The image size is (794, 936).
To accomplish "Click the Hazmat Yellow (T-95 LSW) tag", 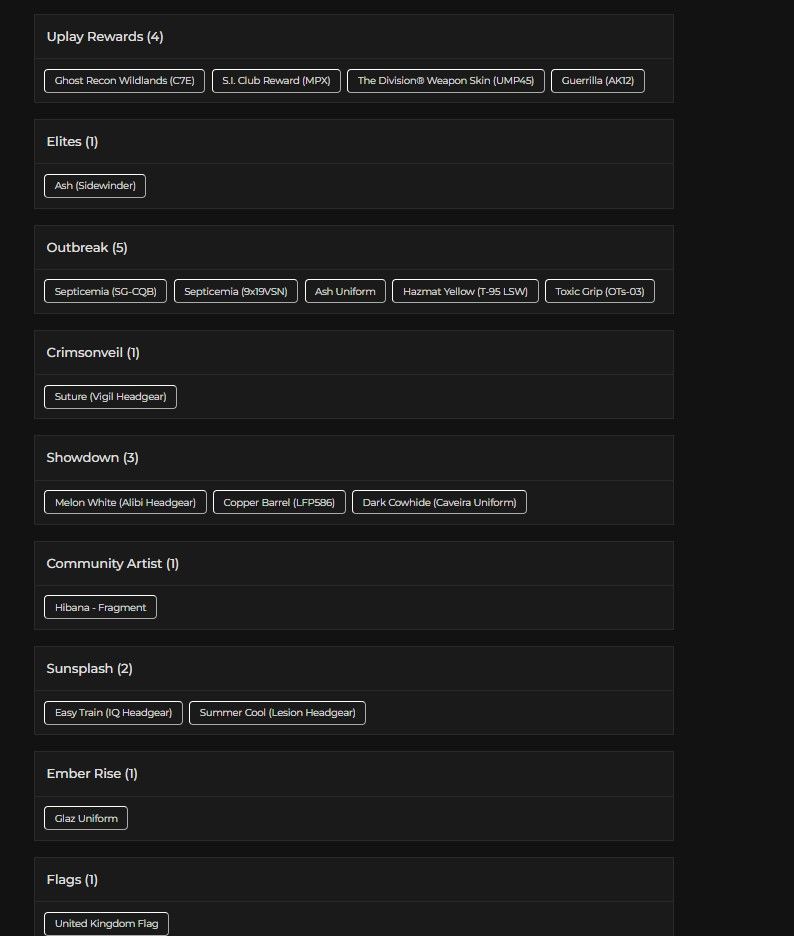I will coord(465,292).
